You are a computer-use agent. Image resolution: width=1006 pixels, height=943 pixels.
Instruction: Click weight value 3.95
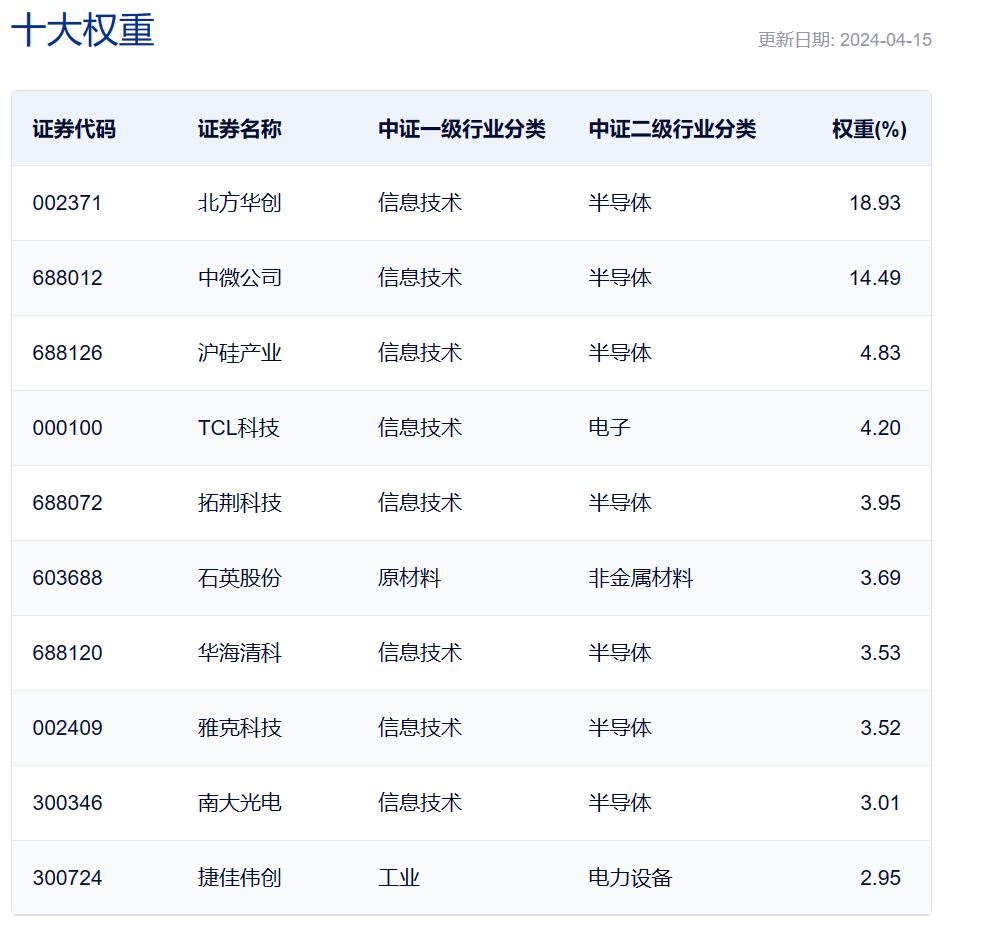(x=880, y=503)
